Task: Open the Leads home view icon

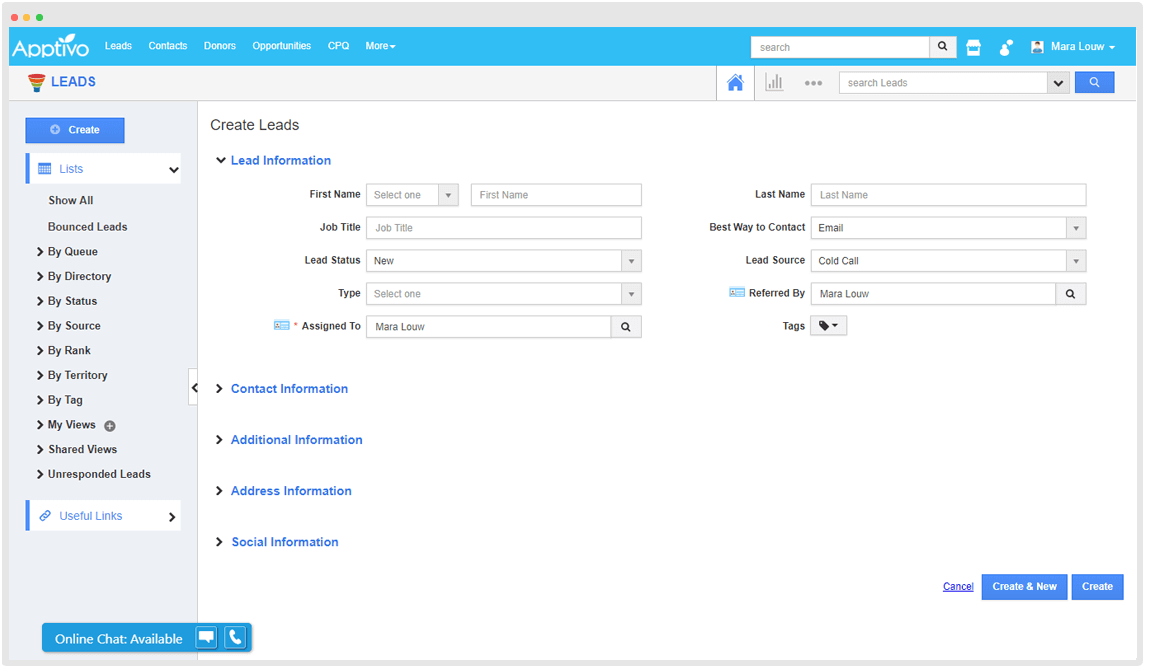Action: coord(735,82)
